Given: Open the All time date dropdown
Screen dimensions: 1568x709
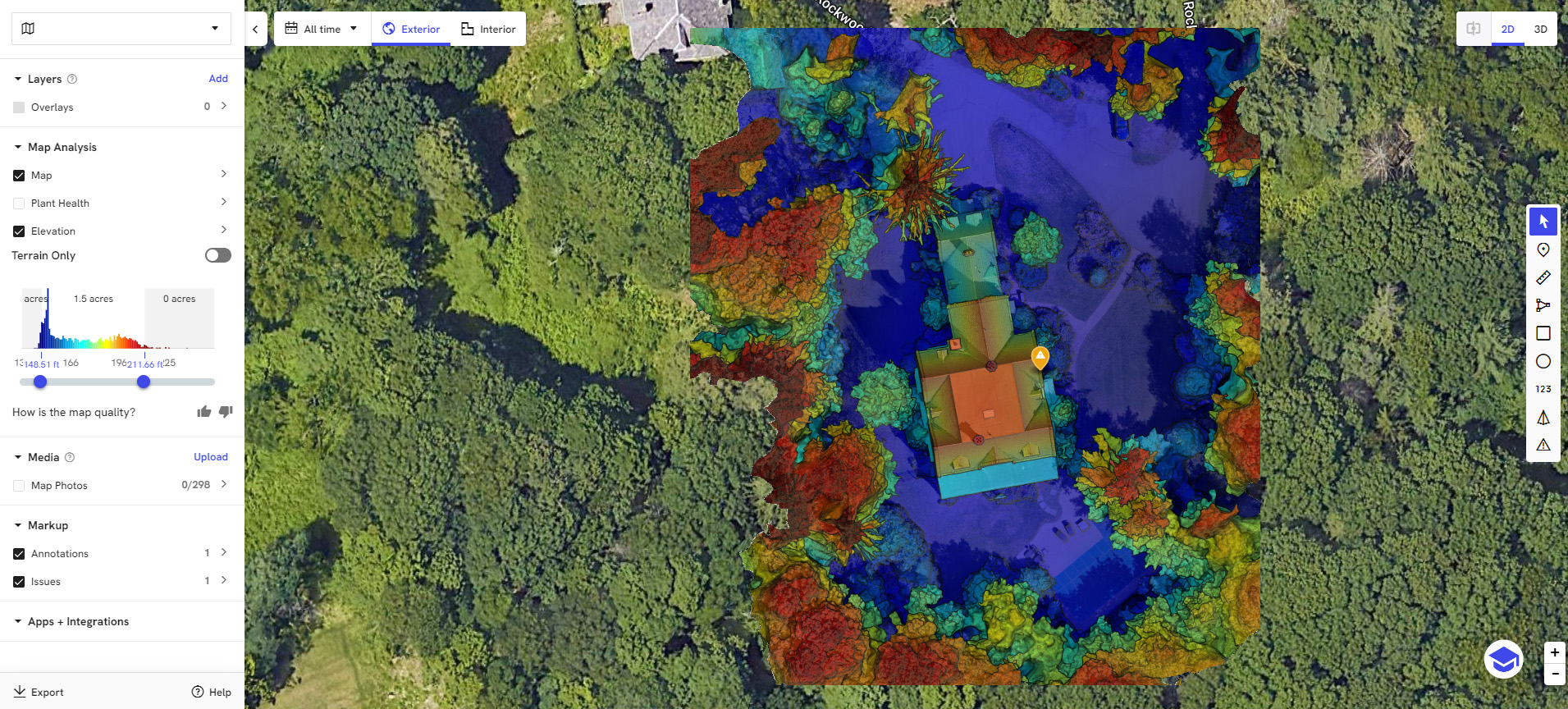Looking at the screenshot, I should (322, 29).
